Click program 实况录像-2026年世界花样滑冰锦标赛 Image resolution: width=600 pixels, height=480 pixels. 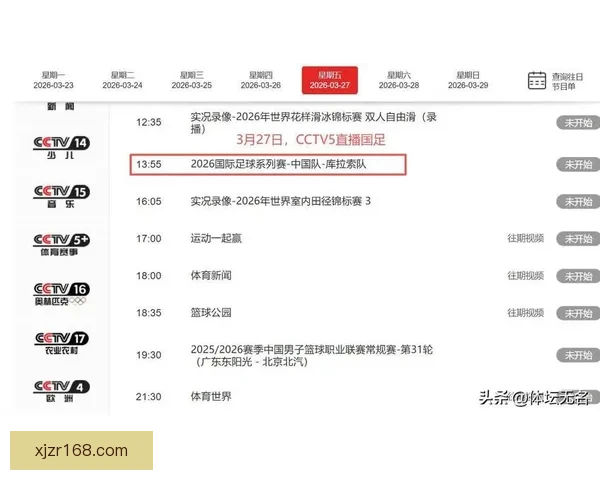(313, 123)
